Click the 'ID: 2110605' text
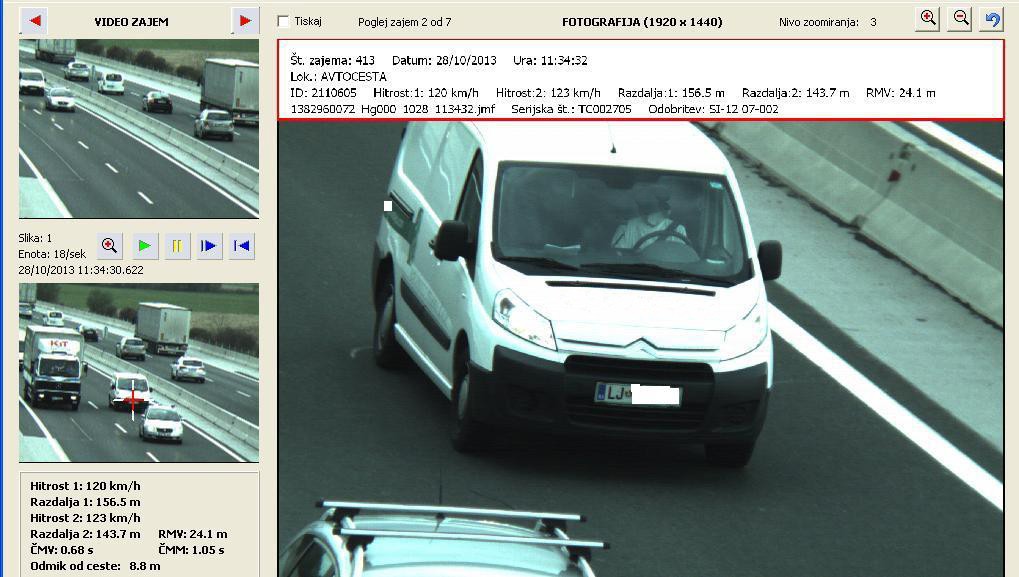The height and width of the screenshot is (577, 1019). point(323,93)
